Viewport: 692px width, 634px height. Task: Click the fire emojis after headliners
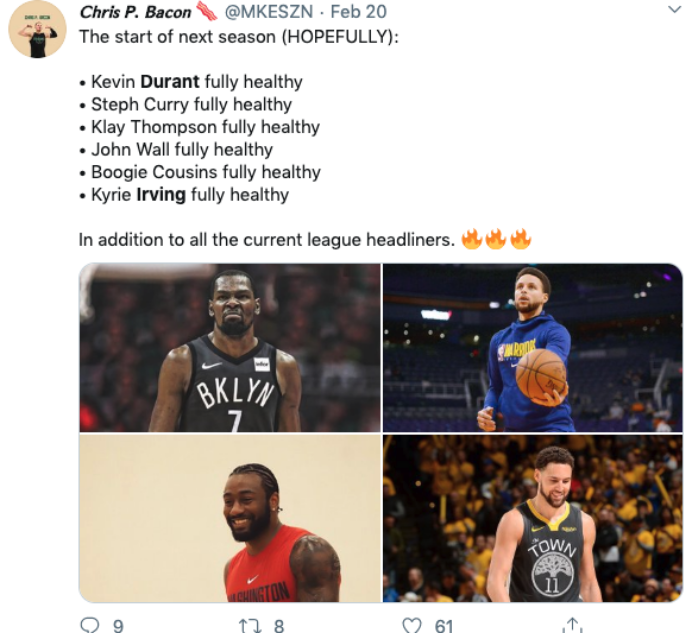[x=496, y=239]
